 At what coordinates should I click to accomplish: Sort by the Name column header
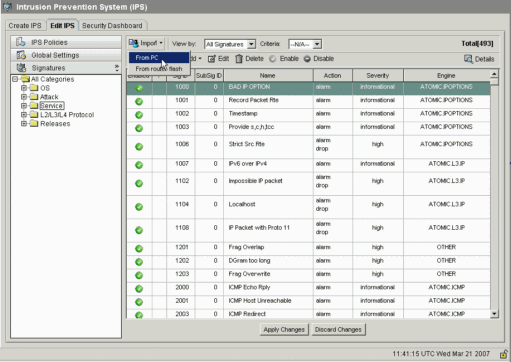click(x=268, y=76)
